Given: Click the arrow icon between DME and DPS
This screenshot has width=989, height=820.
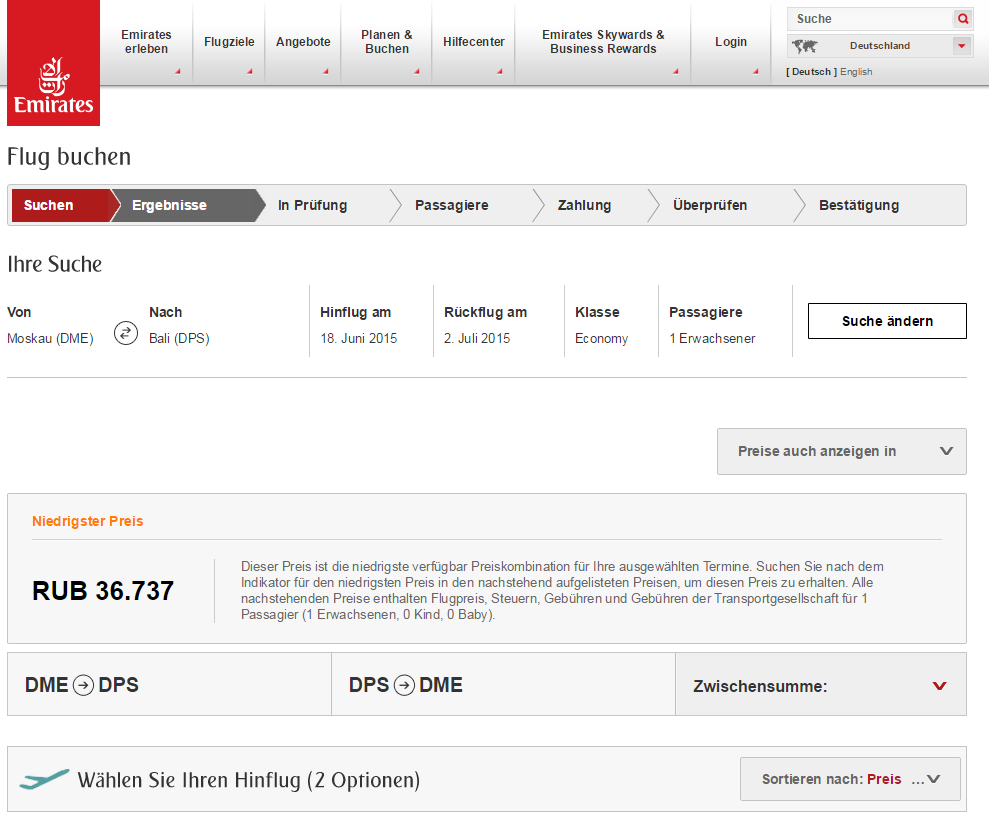Looking at the screenshot, I should (x=83, y=685).
